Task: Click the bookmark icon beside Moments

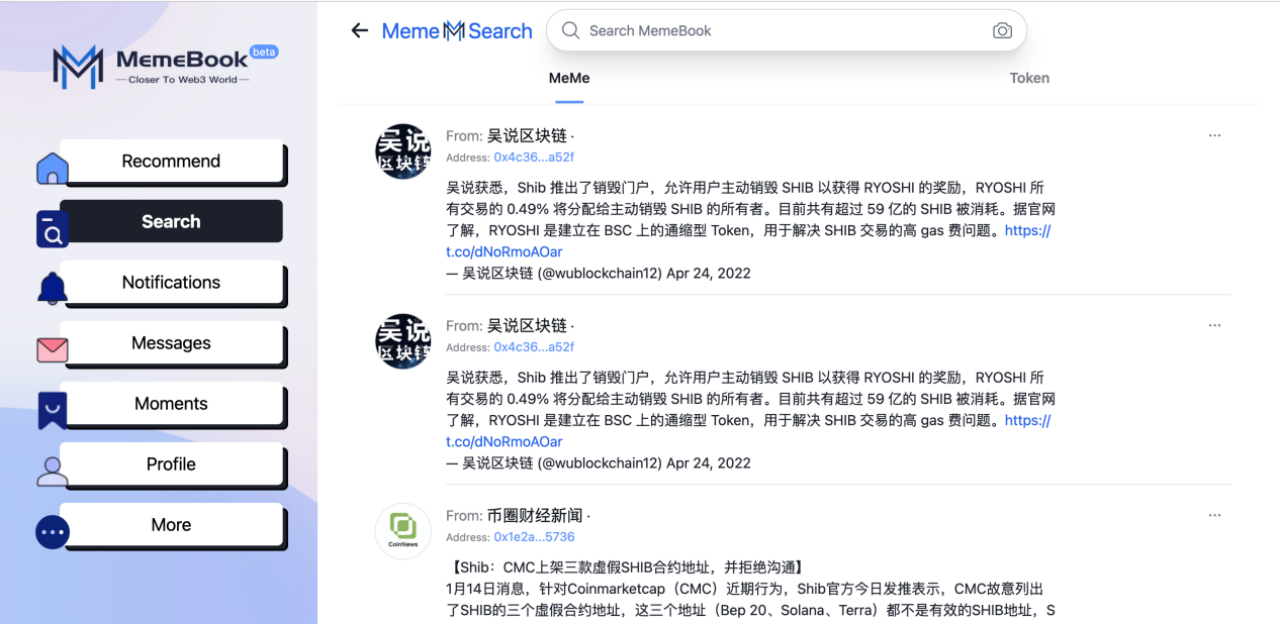Action: click(x=52, y=410)
